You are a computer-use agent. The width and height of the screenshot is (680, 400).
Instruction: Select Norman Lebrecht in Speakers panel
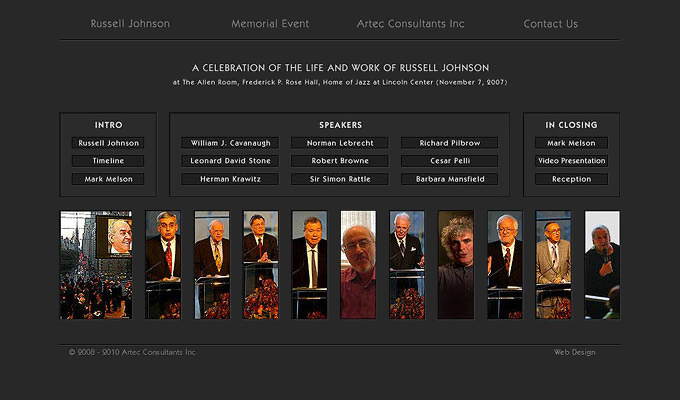point(340,143)
